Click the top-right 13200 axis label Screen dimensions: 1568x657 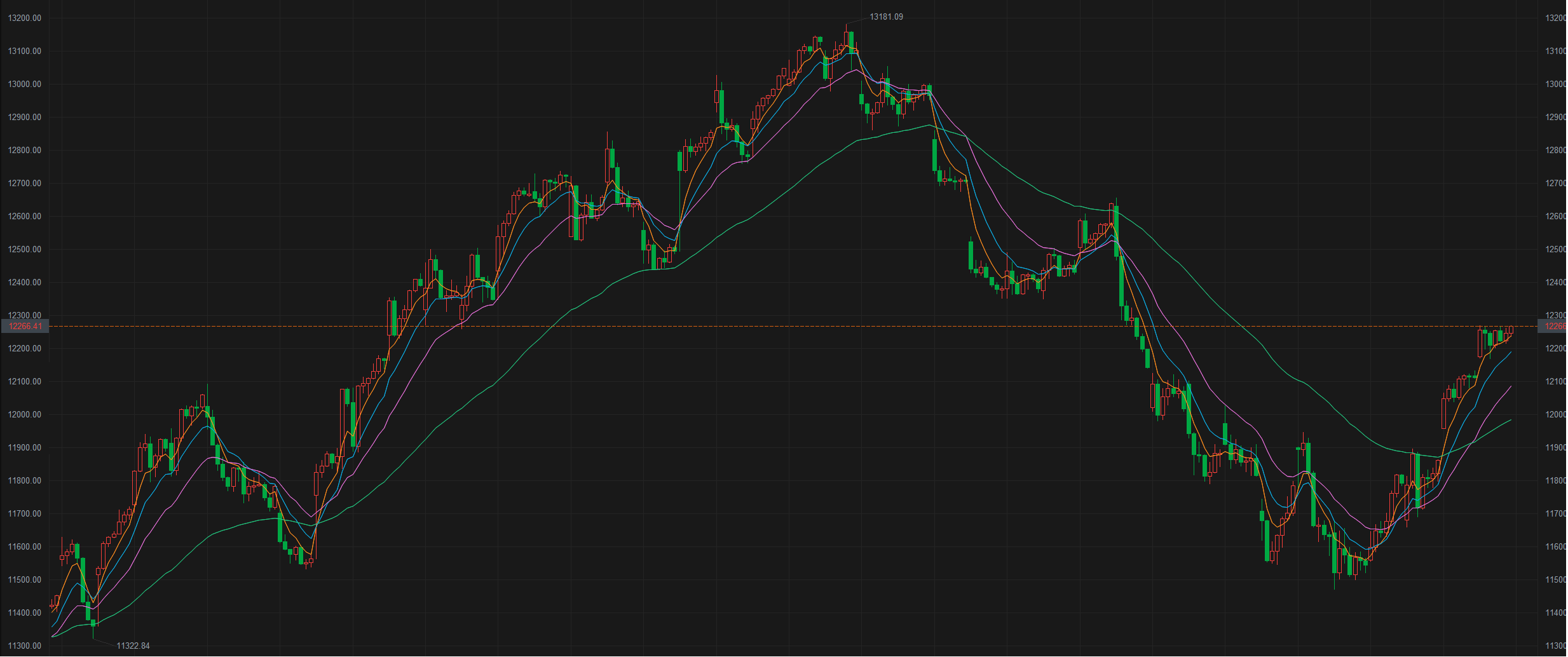pos(1555,18)
